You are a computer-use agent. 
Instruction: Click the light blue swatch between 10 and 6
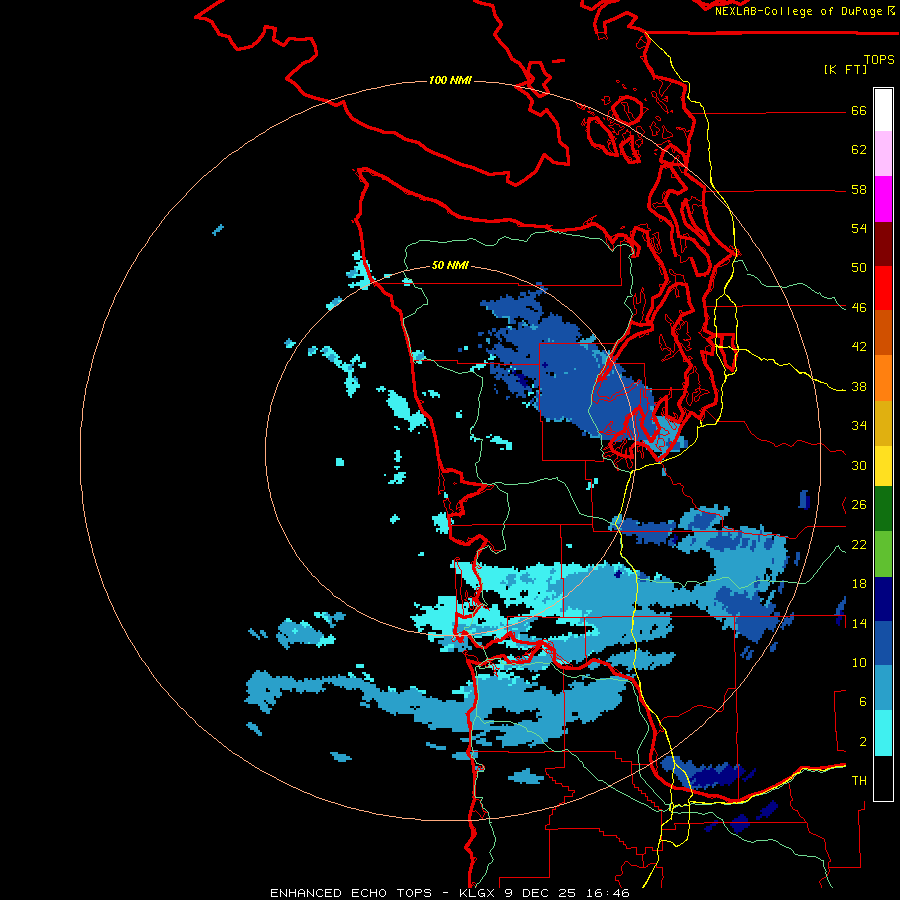point(883,688)
